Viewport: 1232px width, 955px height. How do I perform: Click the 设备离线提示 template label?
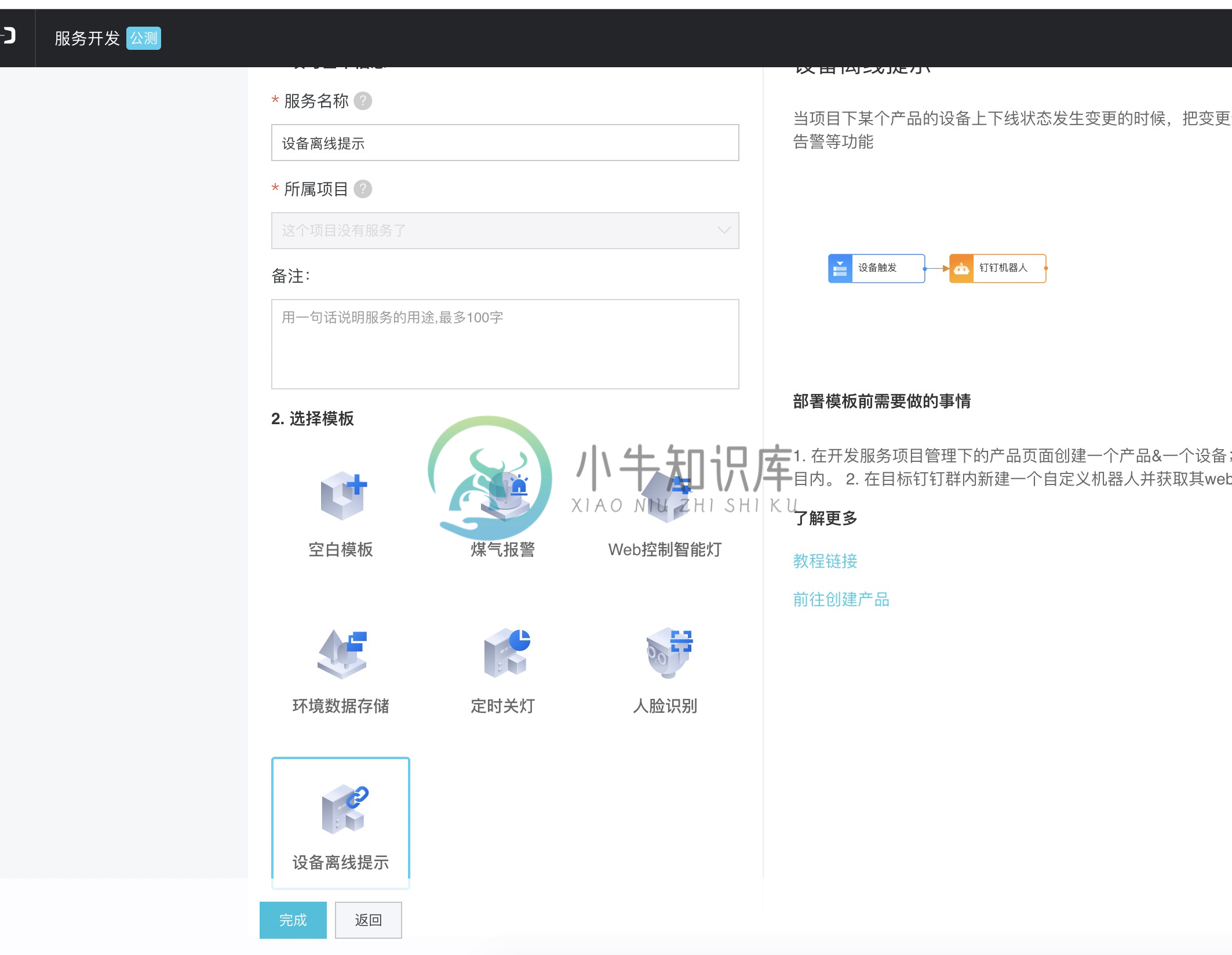[341, 862]
